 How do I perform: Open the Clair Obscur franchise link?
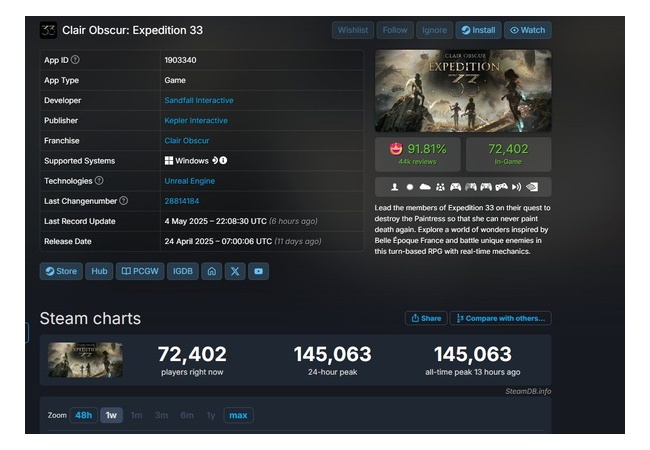click(x=187, y=140)
